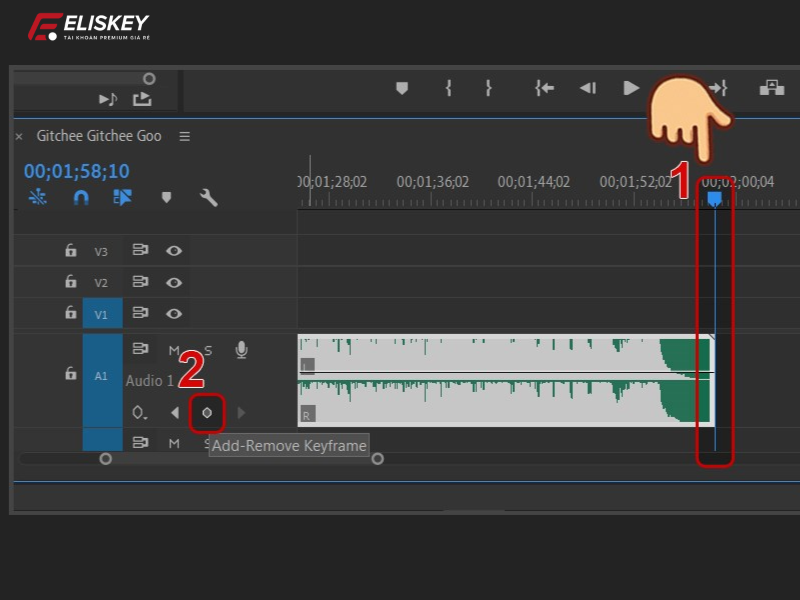Open Timeline Display Settings with the wrench icon
The image size is (800, 600).
pyautogui.click(x=208, y=196)
